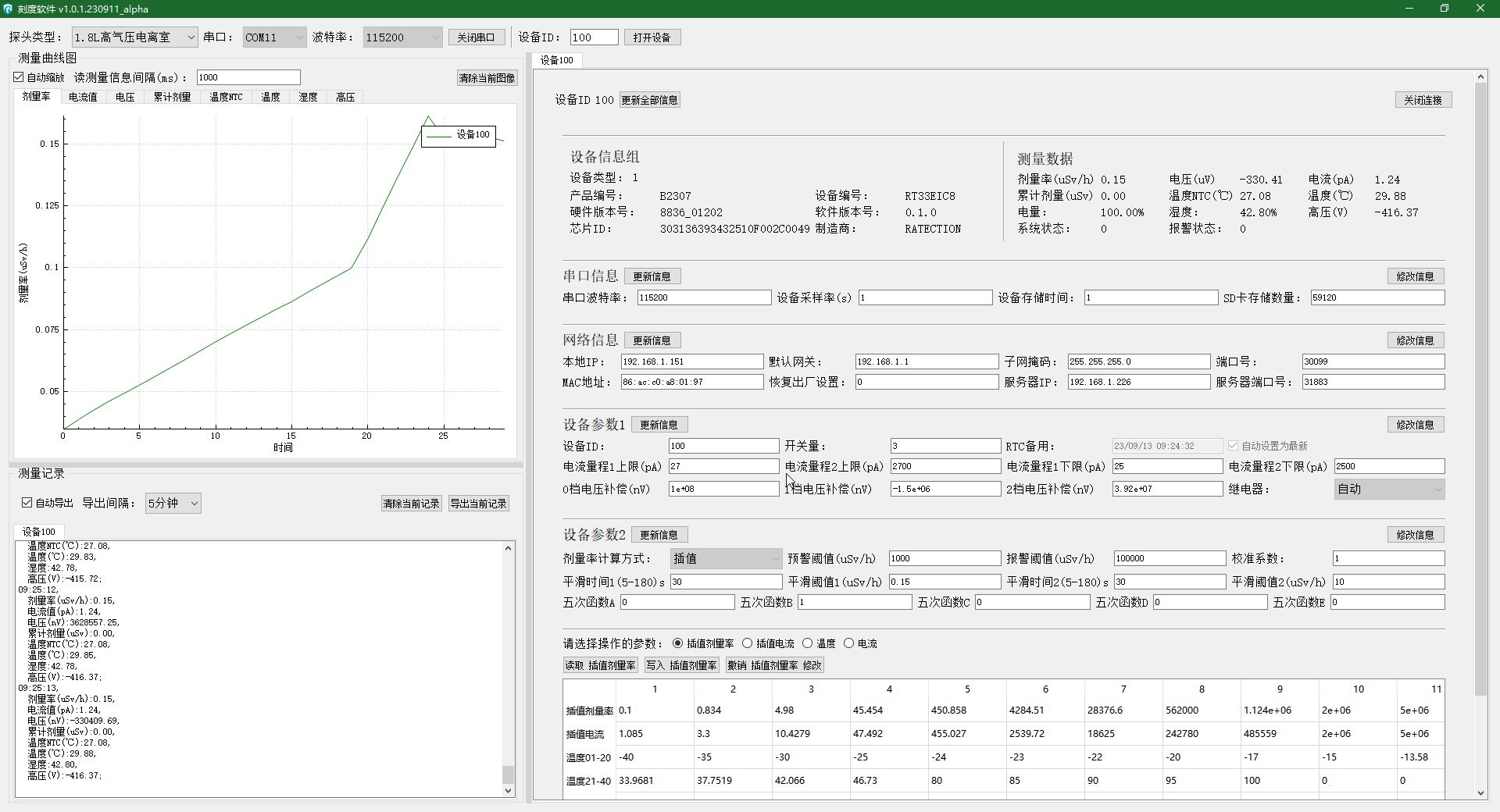Toggle the 自动导出 checkbox

pos(27,503)
